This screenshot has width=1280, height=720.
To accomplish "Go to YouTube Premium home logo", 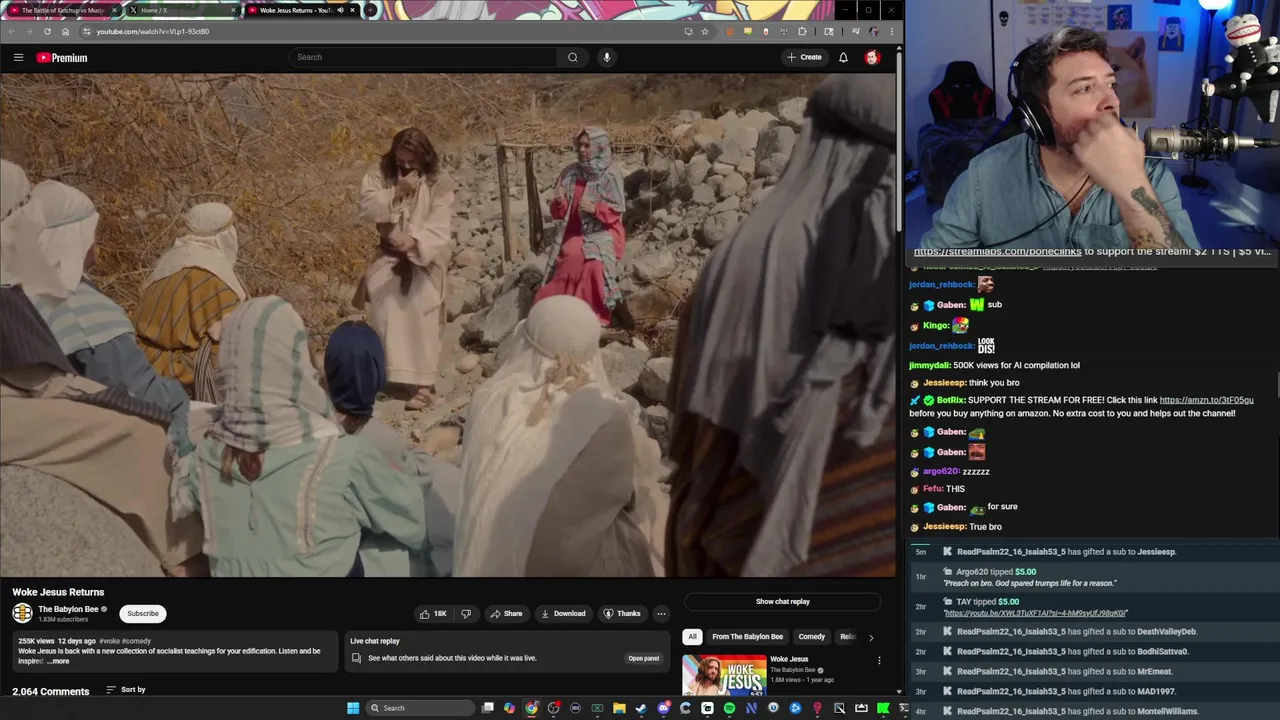I will pyautogui.click(x=62, y=58).
